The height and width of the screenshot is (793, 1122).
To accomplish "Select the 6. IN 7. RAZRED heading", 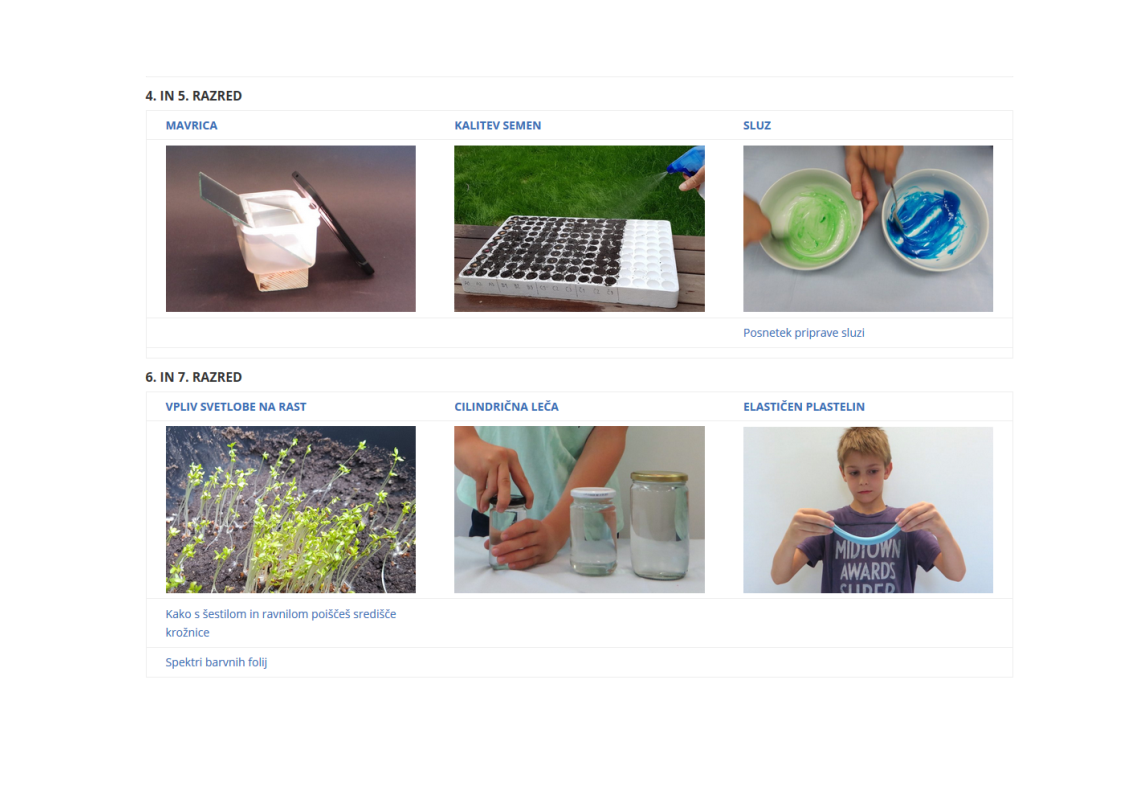I will [x=193, y=377].
